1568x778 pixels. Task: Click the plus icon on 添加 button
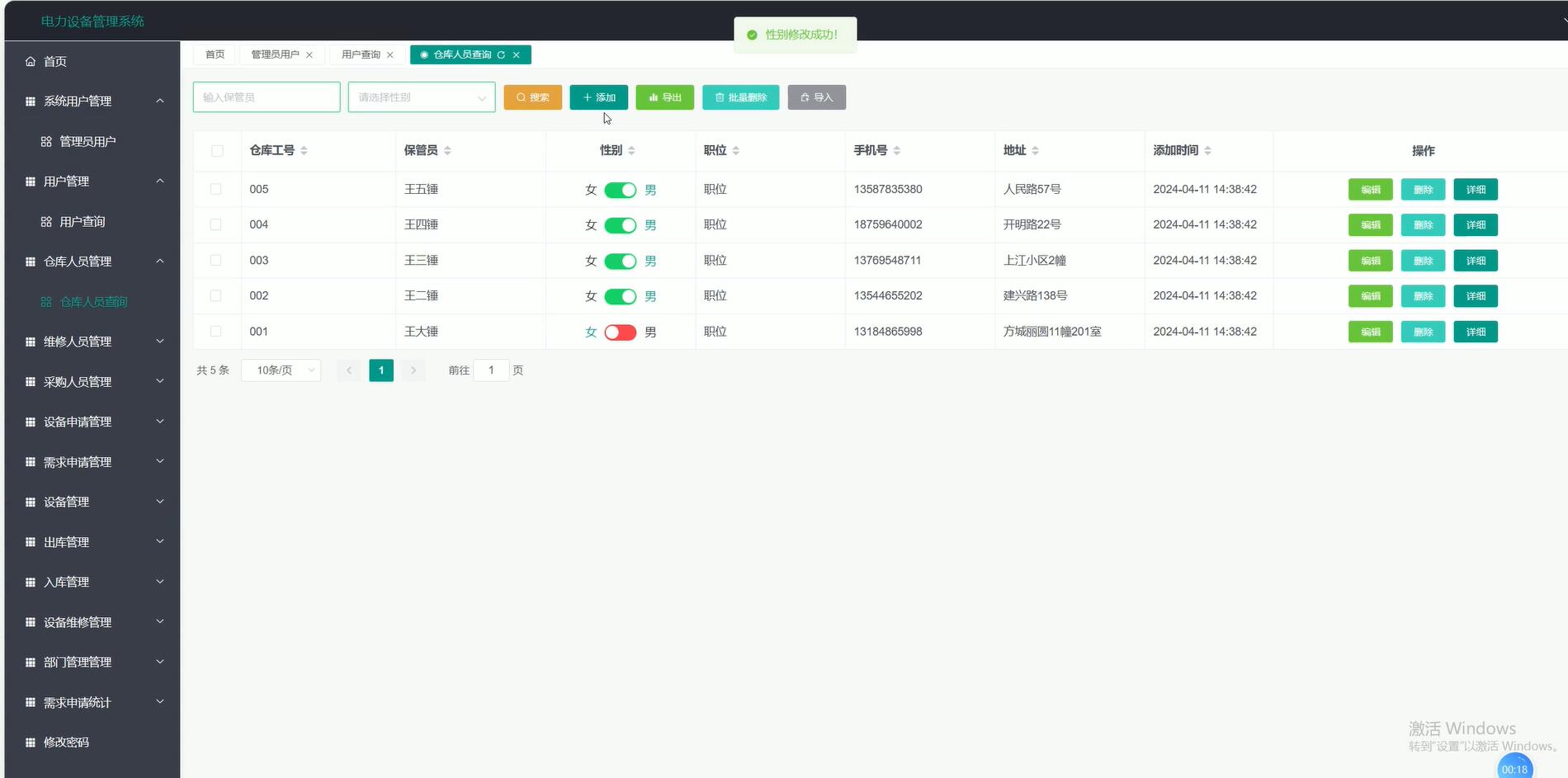click(x=586, y=97)
